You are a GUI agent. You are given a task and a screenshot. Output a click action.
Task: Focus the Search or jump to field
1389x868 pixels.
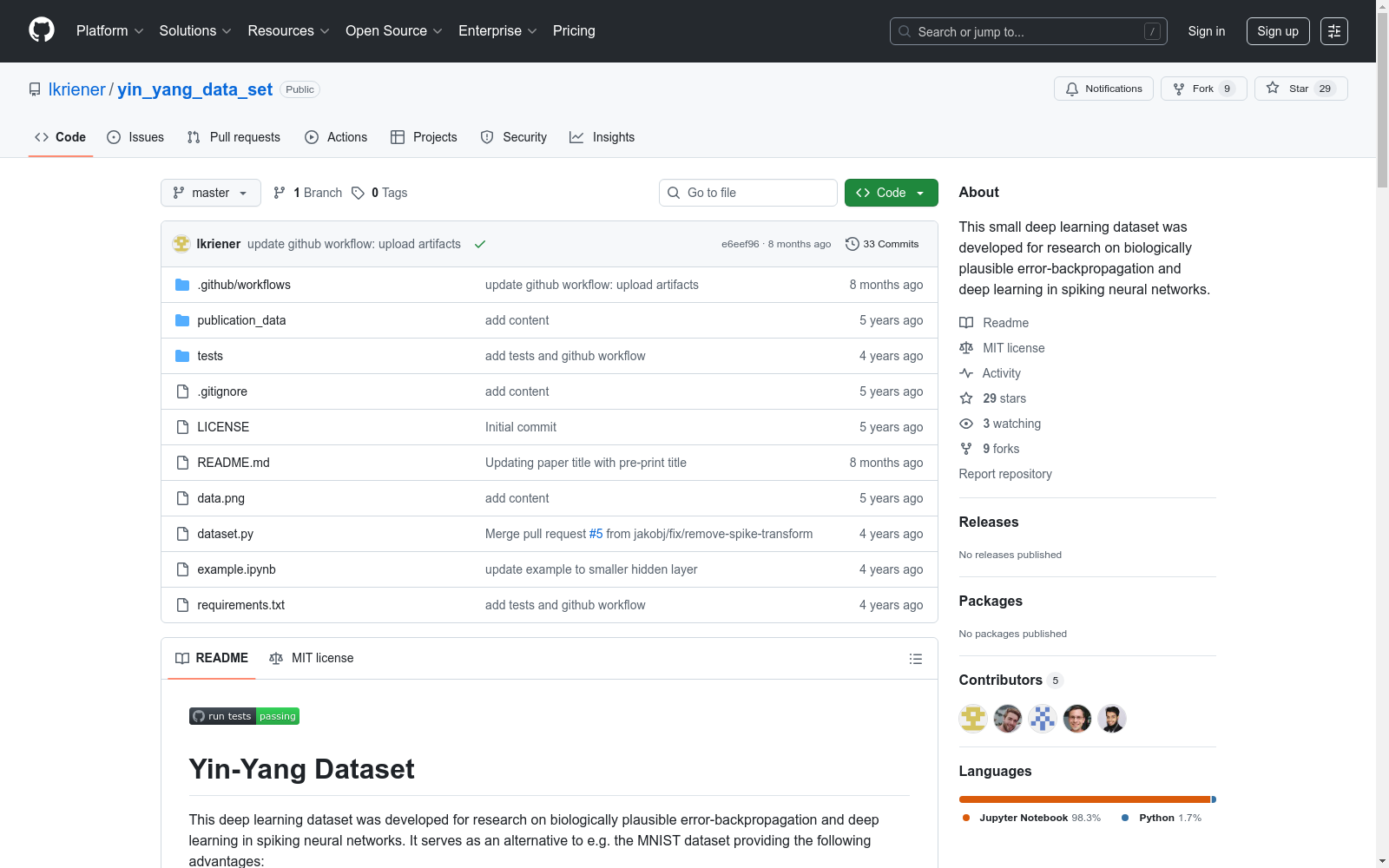[x=1029, y=31]
